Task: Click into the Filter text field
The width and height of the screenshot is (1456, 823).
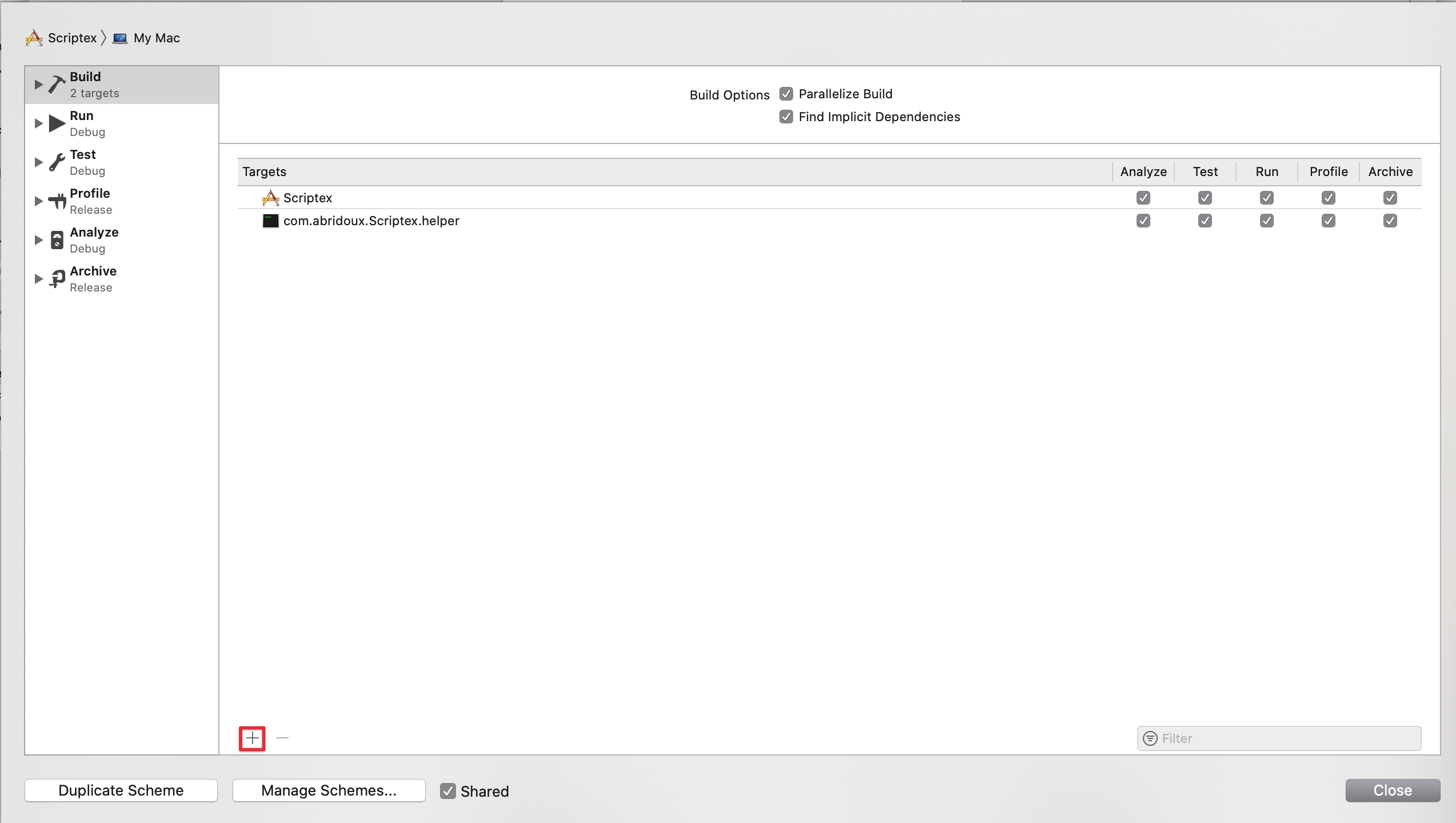Action: [x=1286, y=738]
